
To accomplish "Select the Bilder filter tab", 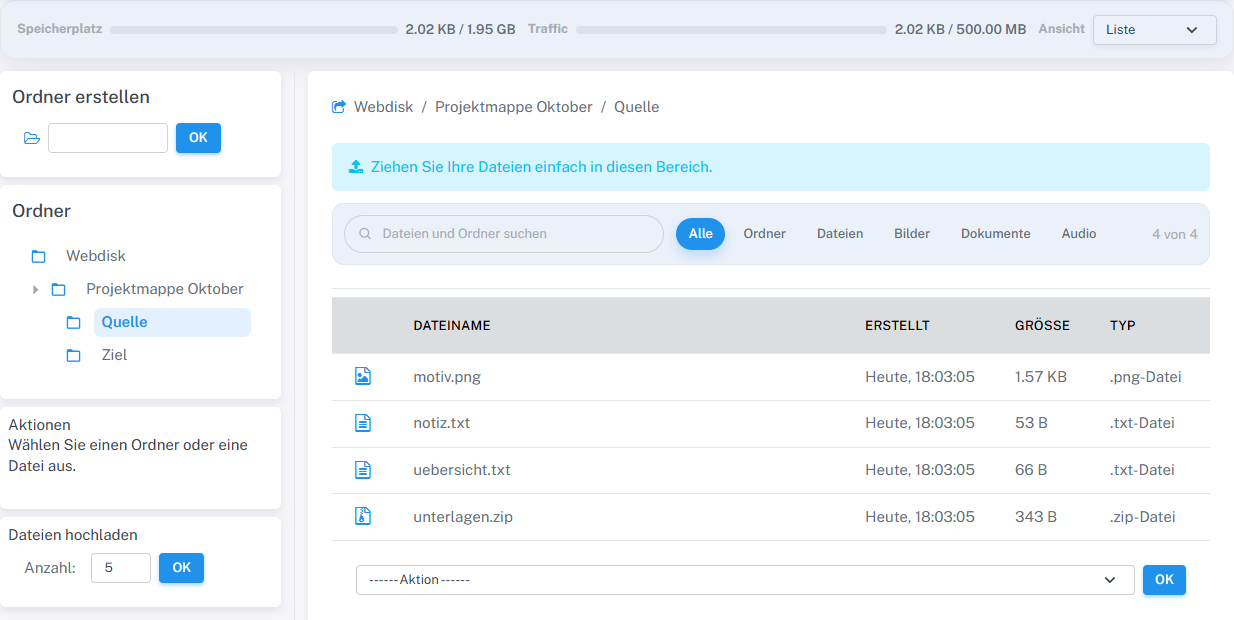I will coord(912,234).
